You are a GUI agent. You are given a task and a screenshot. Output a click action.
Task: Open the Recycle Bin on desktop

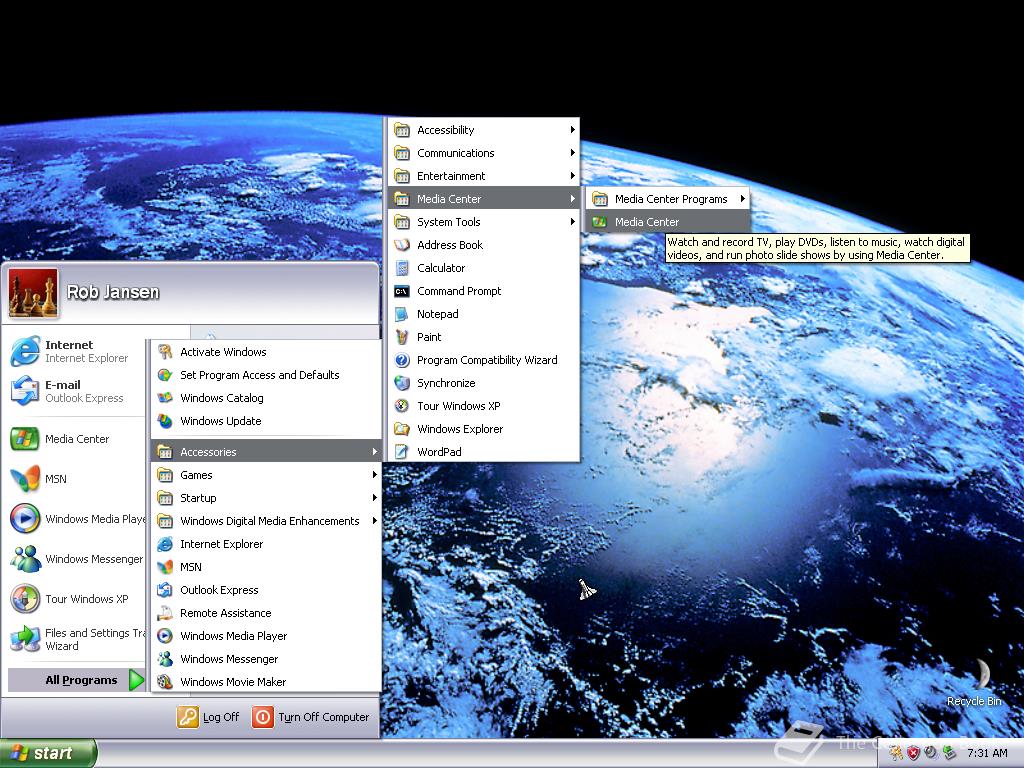pyautogui.click(x=974, y=680)
